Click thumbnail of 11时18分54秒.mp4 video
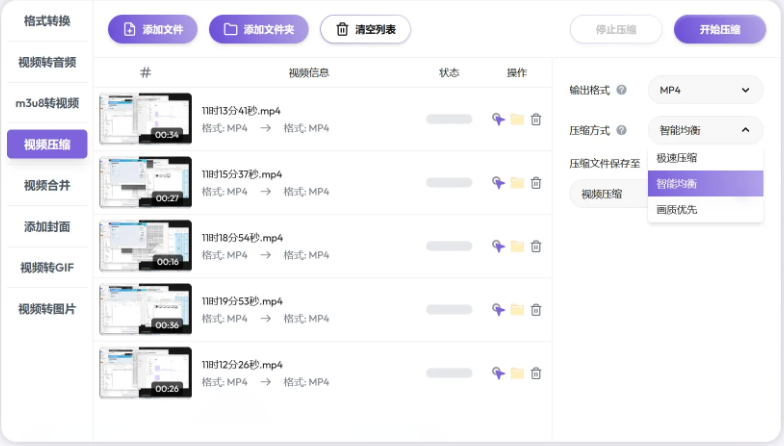The height and width of the screenshot is (446, 784). (146, 246)
